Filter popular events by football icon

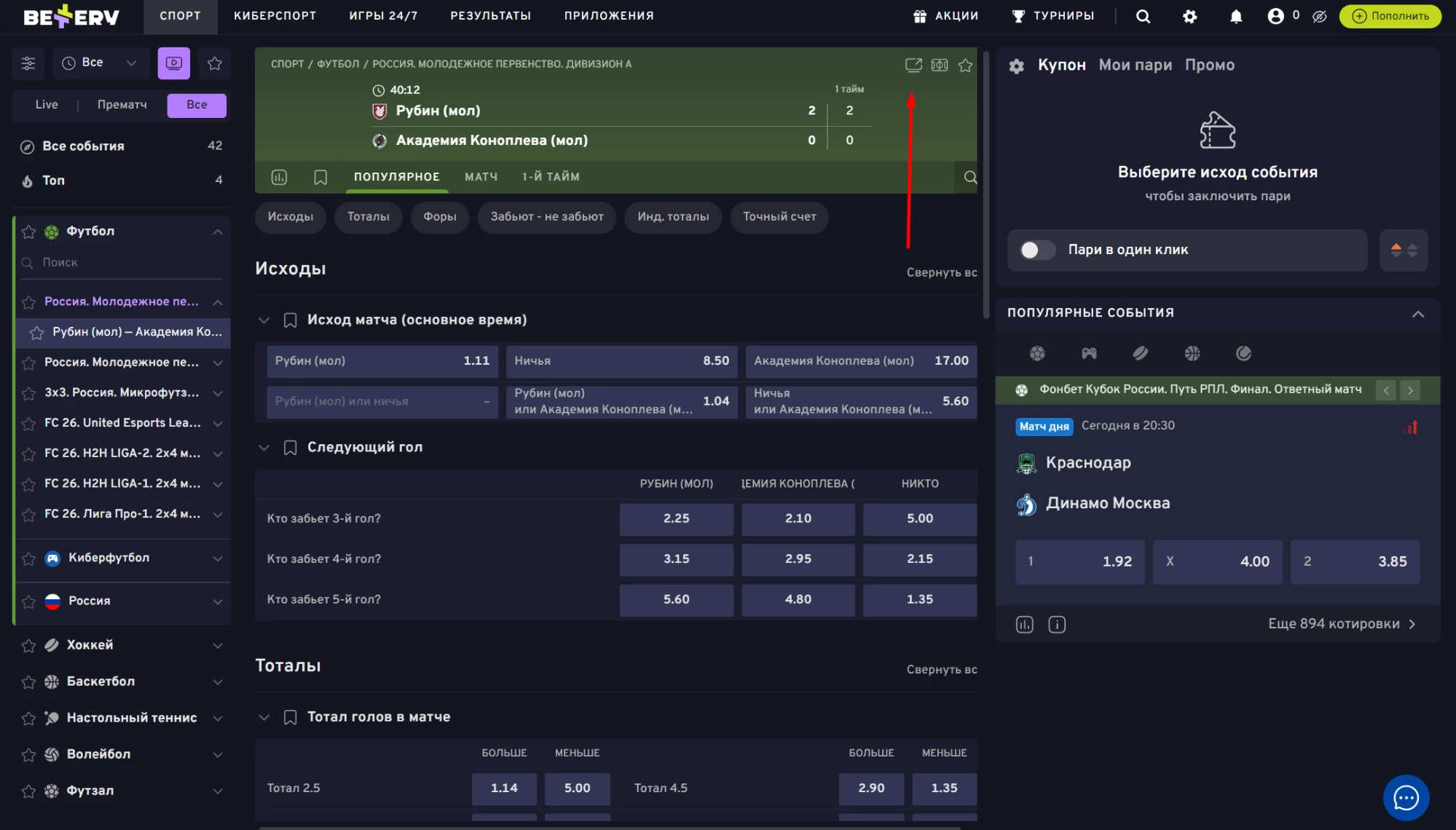click(1037, 353)
